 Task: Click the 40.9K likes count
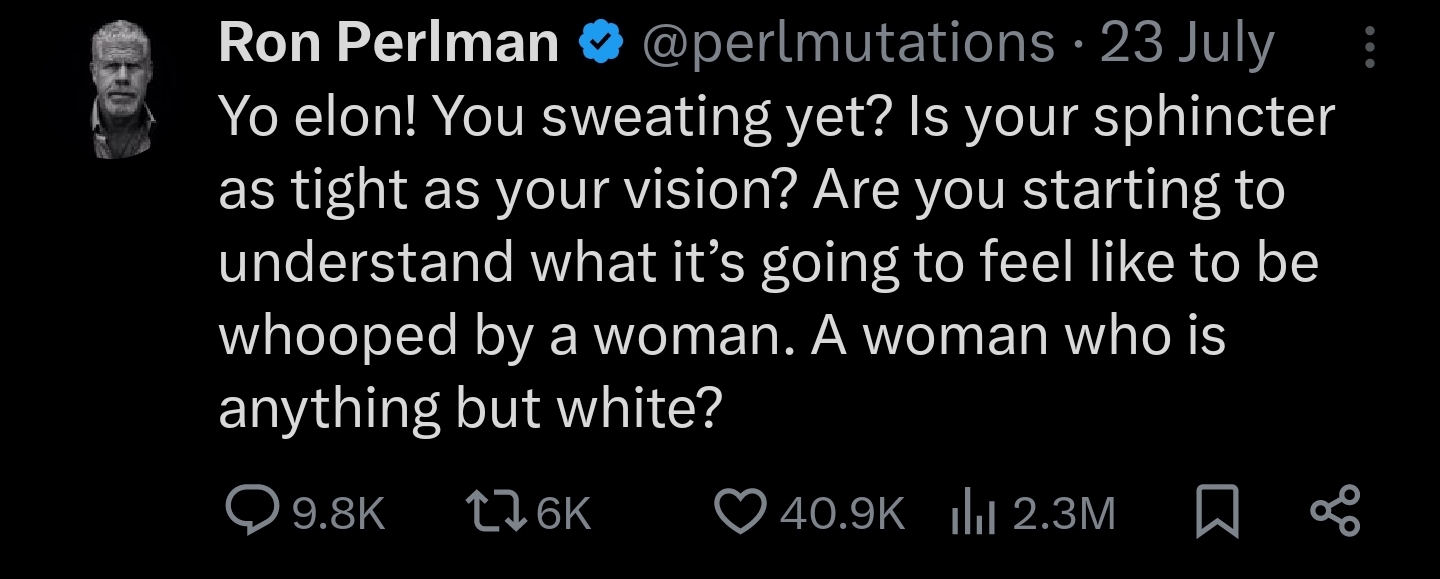click(842, 514)
